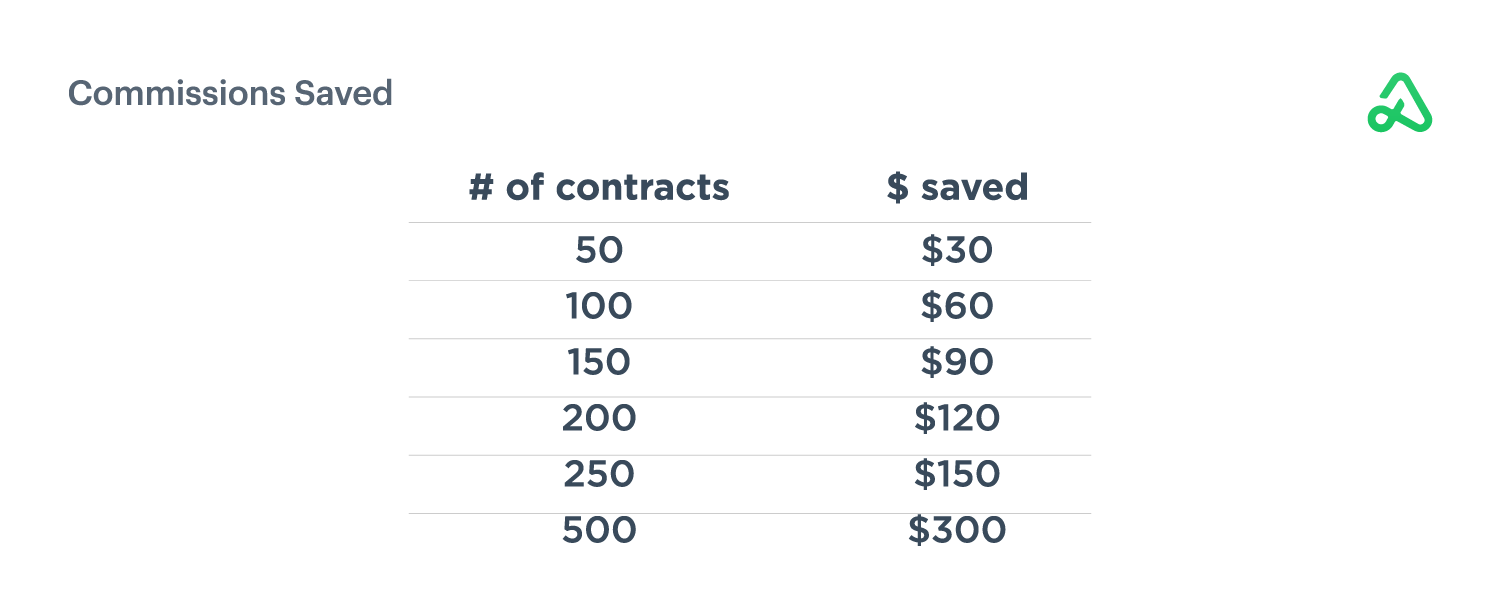This screenshot has height=616, width=1500.
Task: Click the 200 contracts cell
Action: coord(599,418)
